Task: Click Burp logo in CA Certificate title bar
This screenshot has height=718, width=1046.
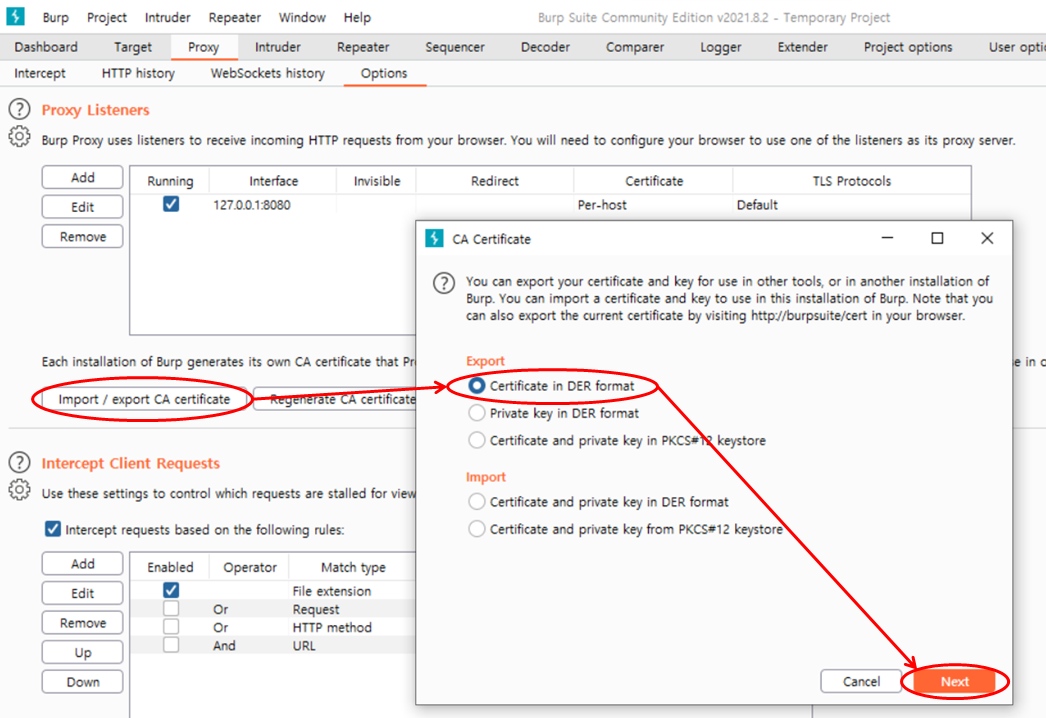Action: click(x=434, y=238)
